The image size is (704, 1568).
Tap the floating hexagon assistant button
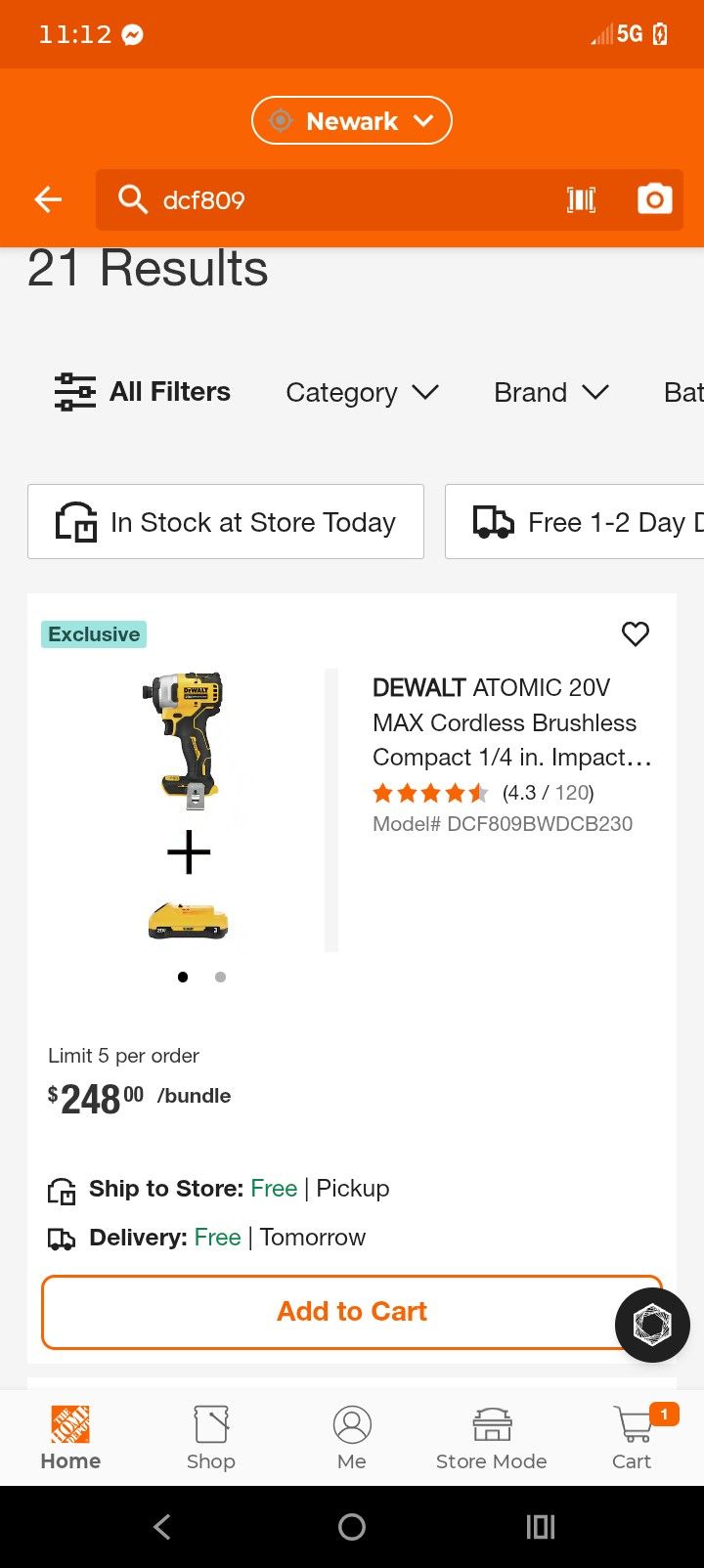(652, 1325)
